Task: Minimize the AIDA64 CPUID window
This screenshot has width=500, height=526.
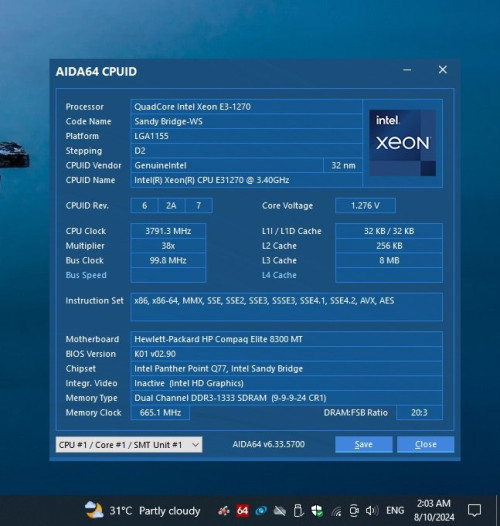Action: tap(407, 70)
